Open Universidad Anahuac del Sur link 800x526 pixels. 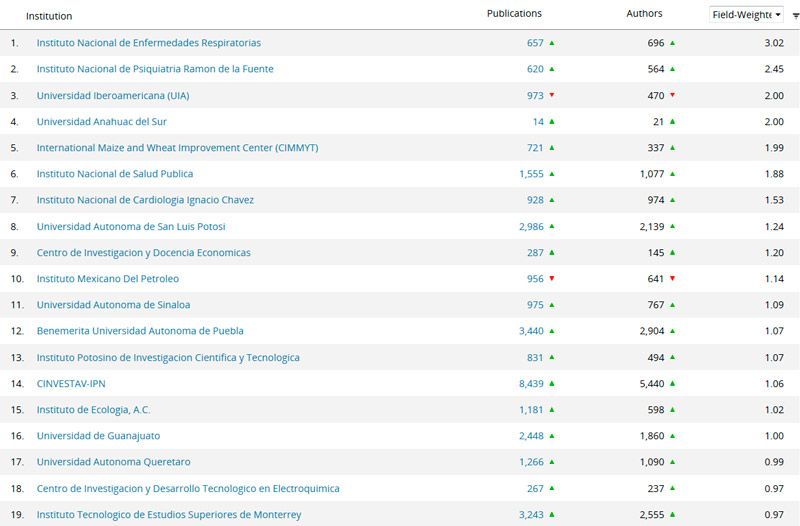[x=102, y=121]
